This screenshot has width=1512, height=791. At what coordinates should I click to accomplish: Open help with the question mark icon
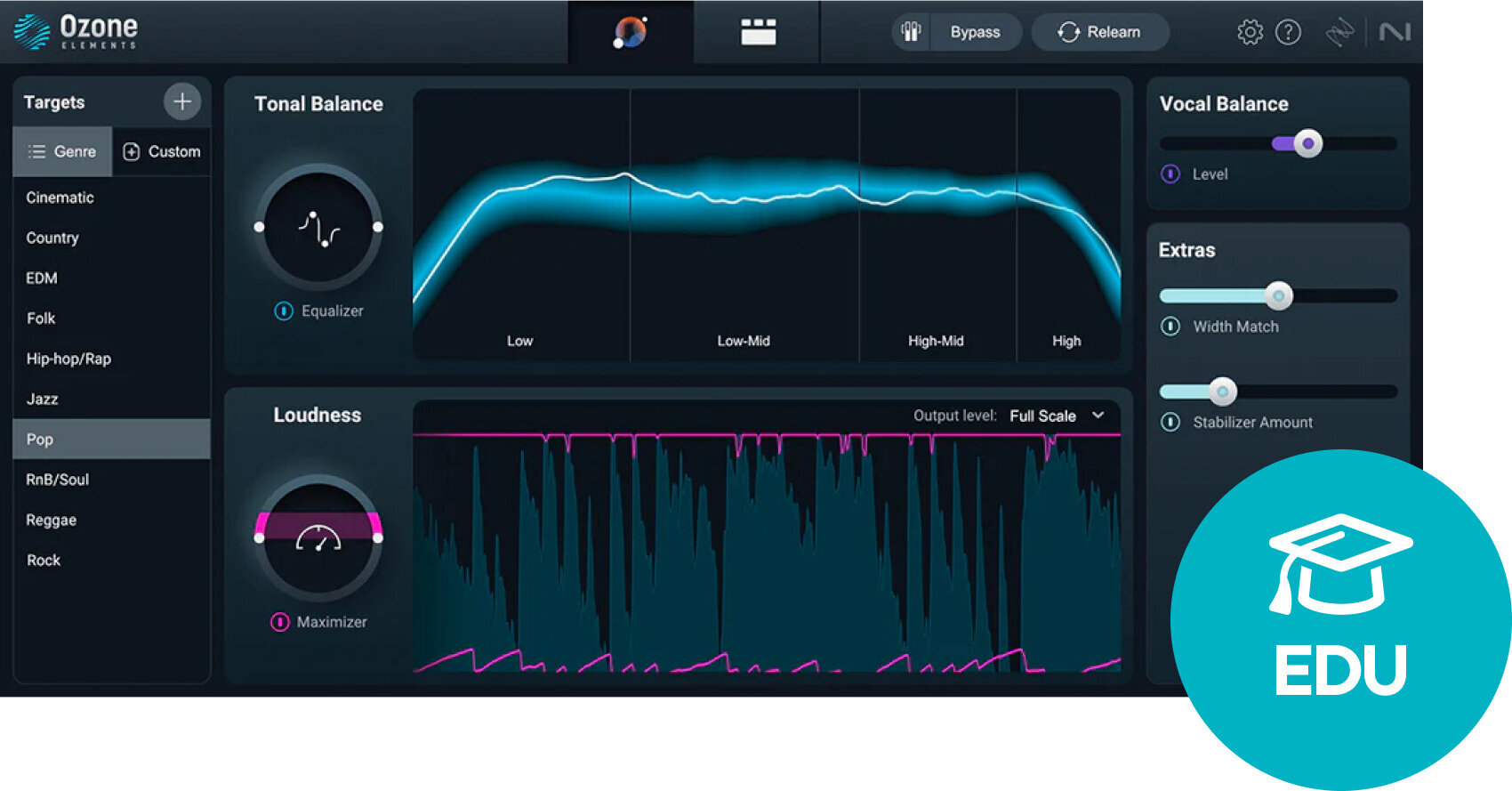[x=1288, y=32]
